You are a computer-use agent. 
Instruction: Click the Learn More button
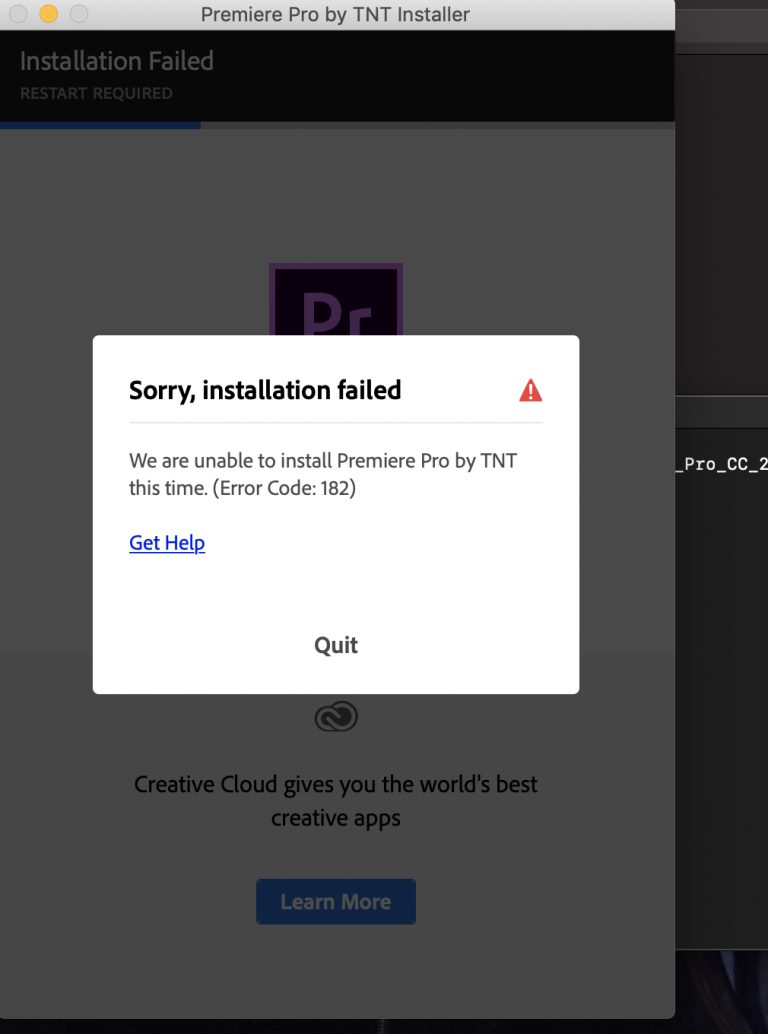336,901
